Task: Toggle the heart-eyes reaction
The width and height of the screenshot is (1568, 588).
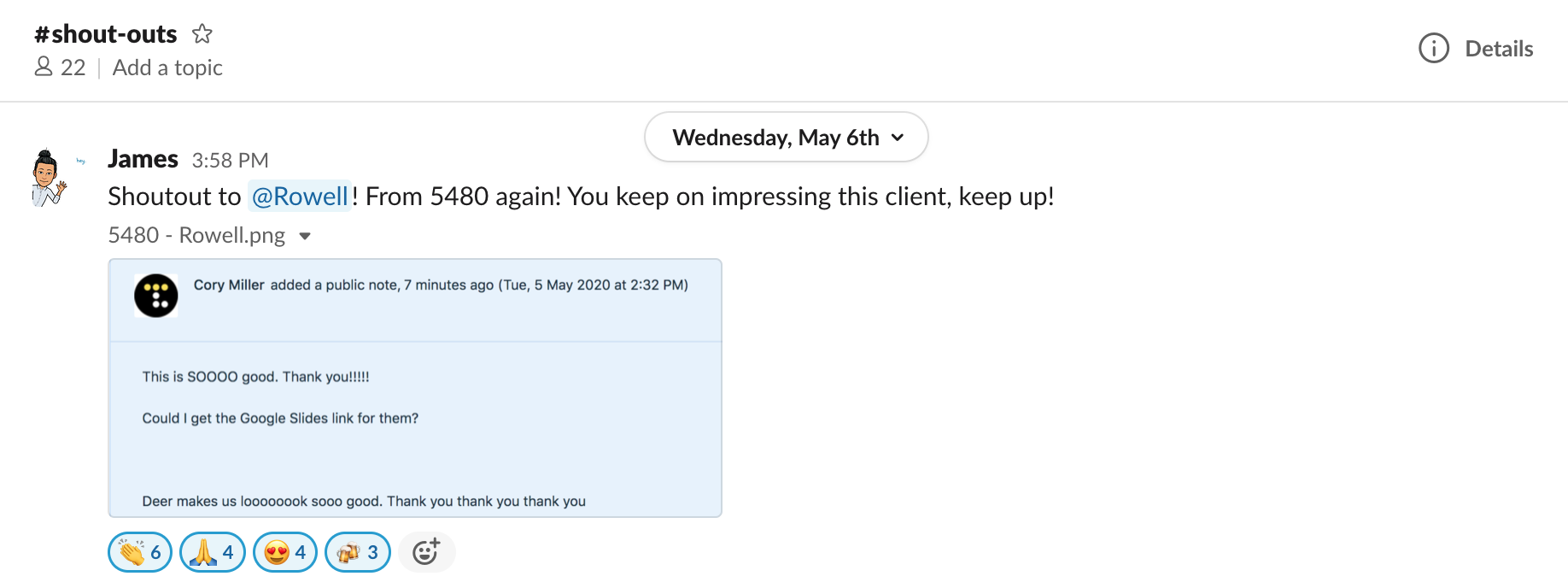Action: point(285,552)
